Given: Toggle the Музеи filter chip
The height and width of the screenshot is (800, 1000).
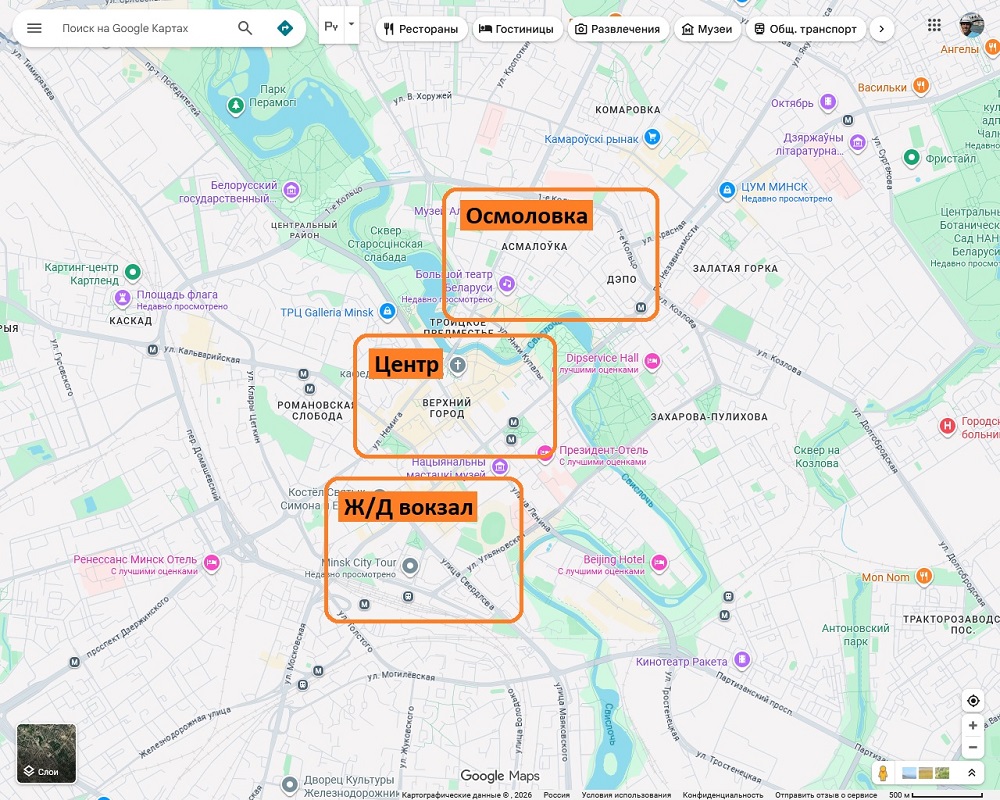Looking at the screenshot, I should [x=706, y=29].
